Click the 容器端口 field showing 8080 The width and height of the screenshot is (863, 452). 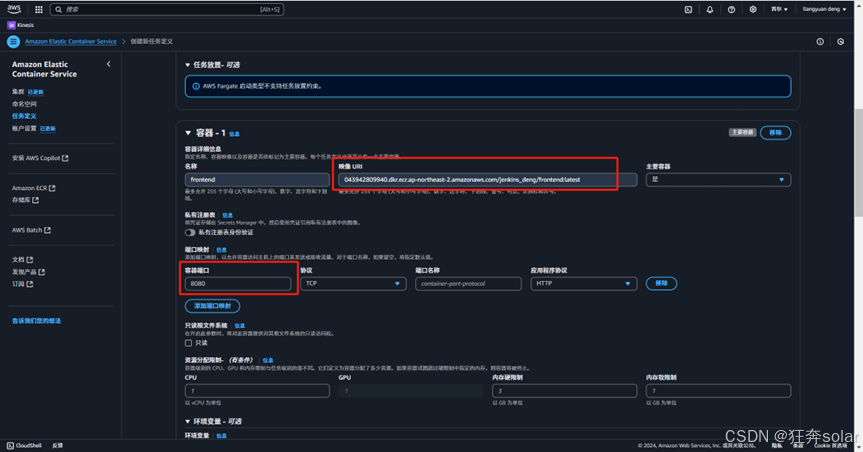[x=238, y=284]
